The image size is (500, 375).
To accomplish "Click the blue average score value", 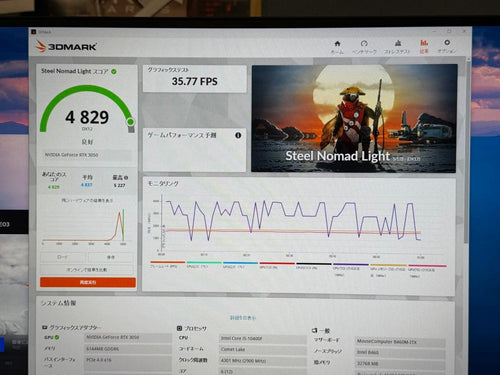I will [x=87, y=185].
